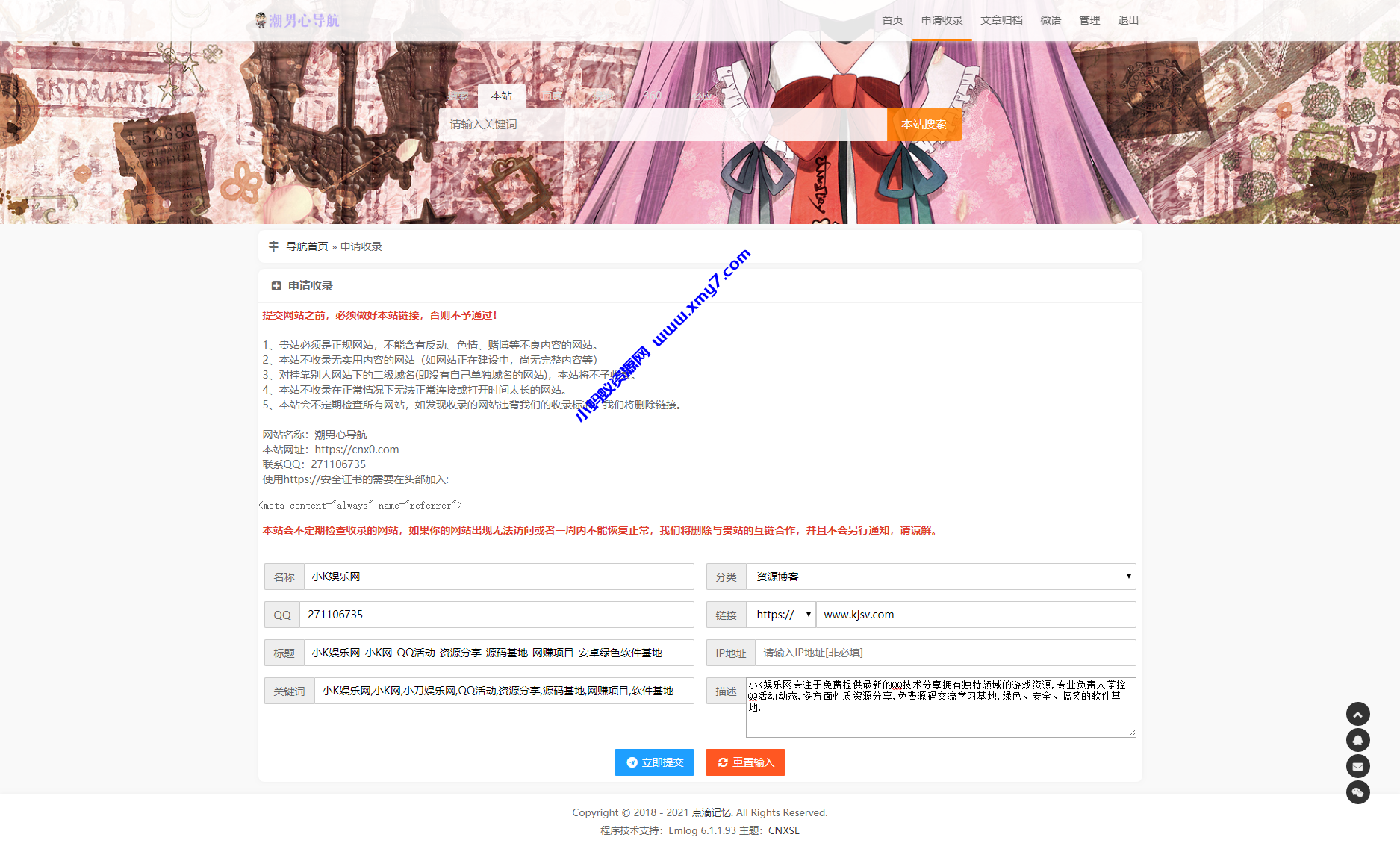This screenshot has height=849, width=1400.
Task: Open the https:// protocol dropdown
Action: pos(781,614)
